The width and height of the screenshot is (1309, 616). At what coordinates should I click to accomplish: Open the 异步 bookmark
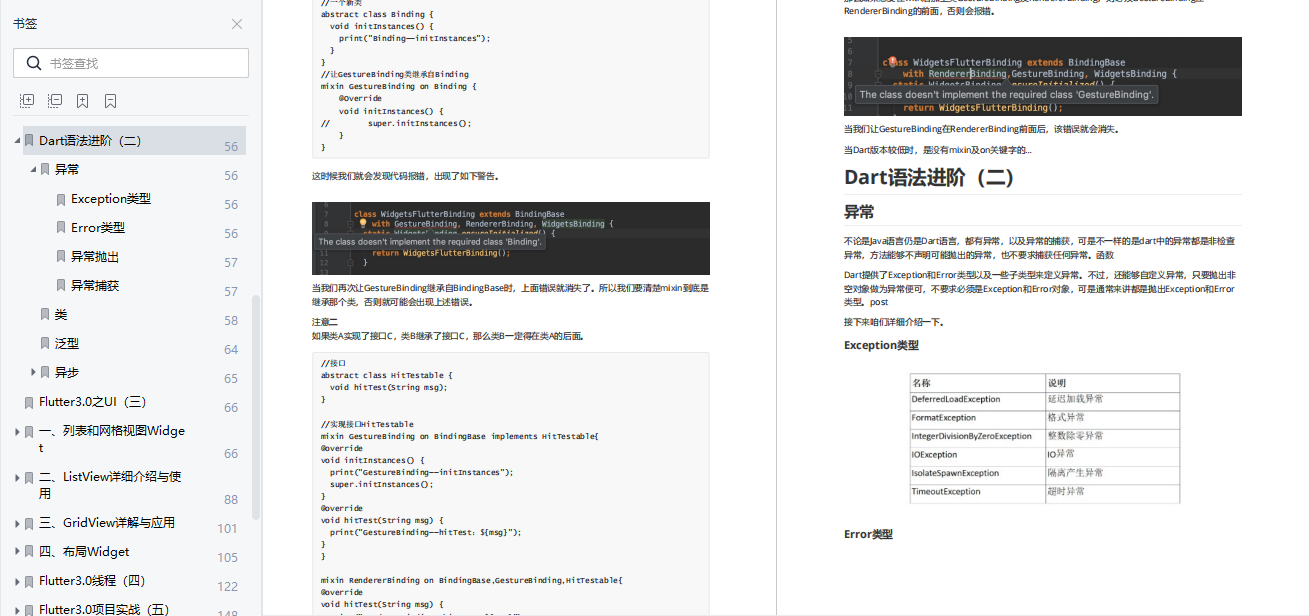[x=67, y=372]
